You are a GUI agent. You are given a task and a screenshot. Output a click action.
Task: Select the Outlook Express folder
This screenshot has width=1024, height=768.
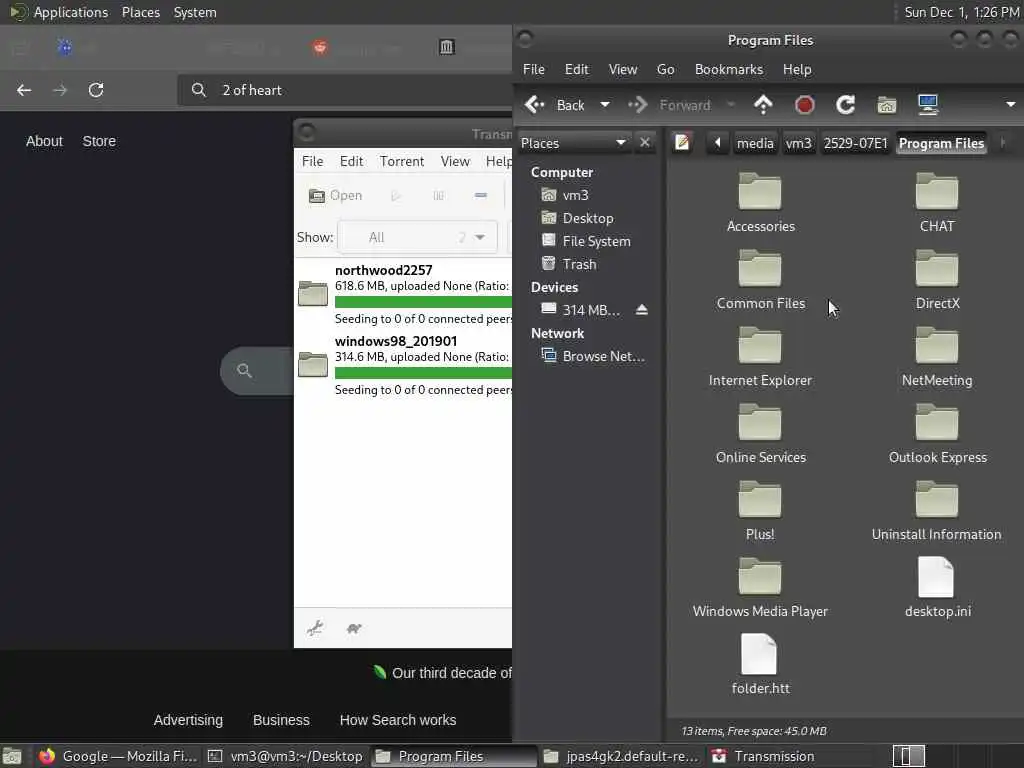pos(936,434)
